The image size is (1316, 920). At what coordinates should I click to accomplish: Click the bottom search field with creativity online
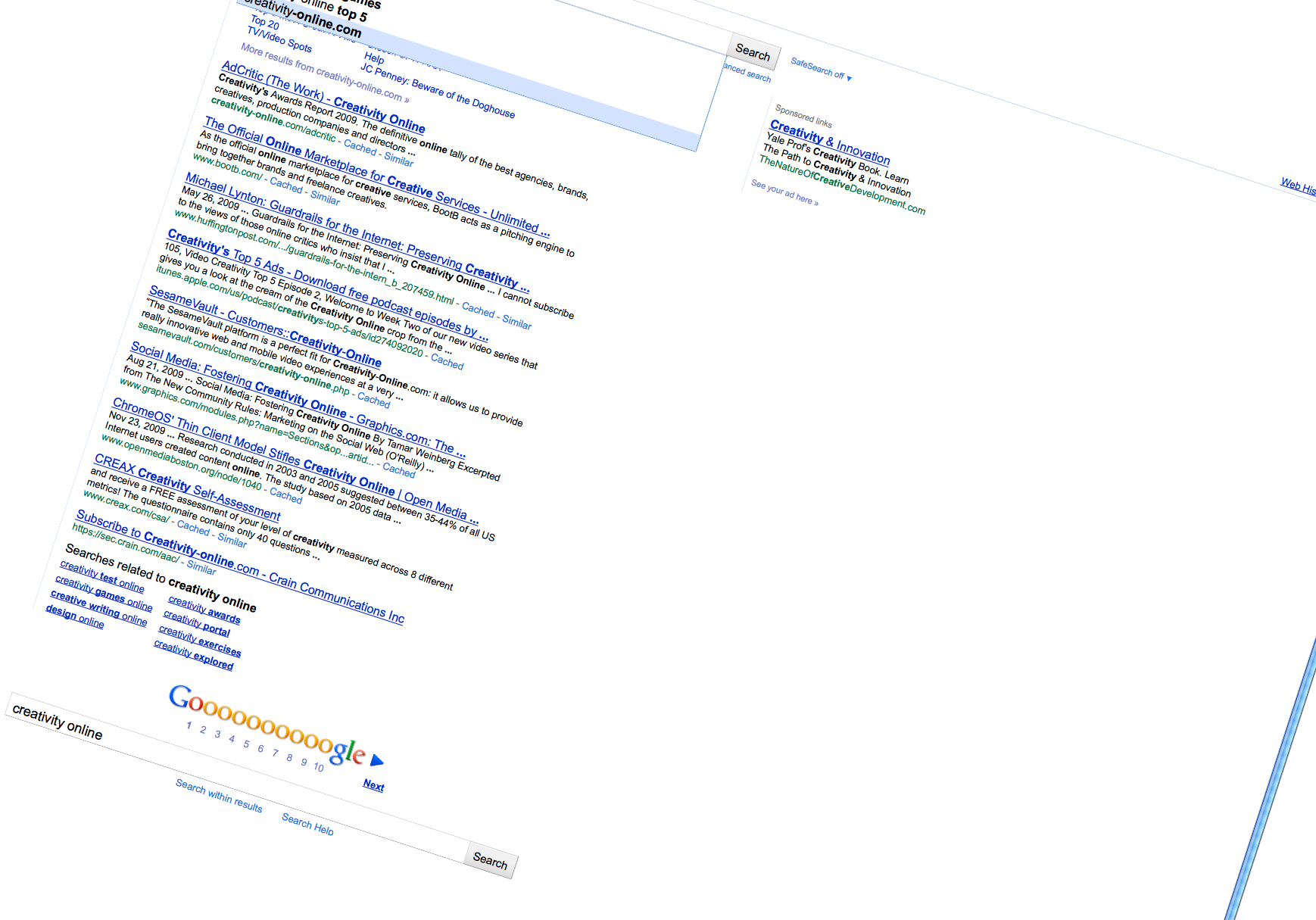point(235,779)
